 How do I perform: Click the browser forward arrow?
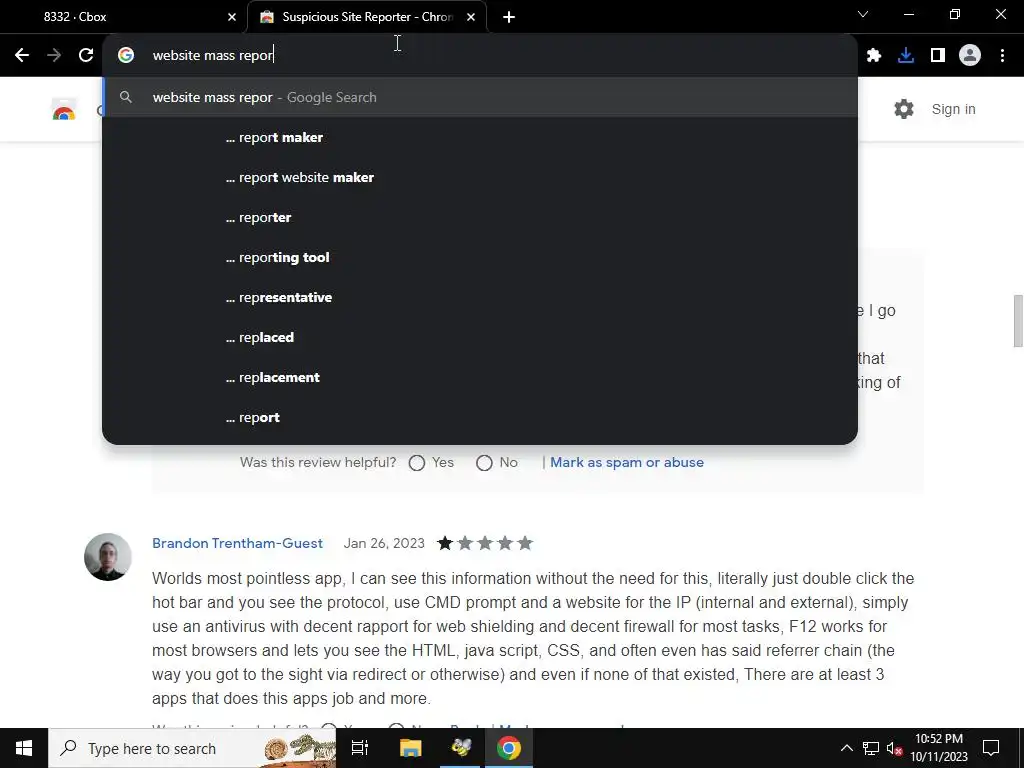tap(54, 56)
